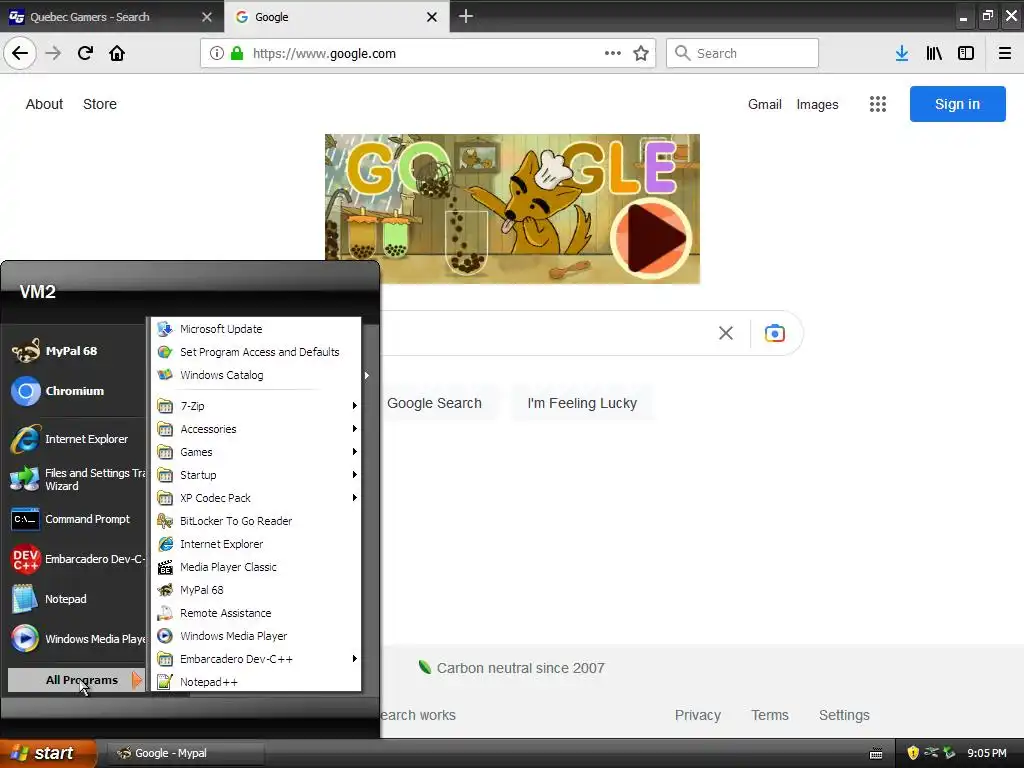Open the Images link
This screenshot has width=1024, height=768.
[817, 104]
